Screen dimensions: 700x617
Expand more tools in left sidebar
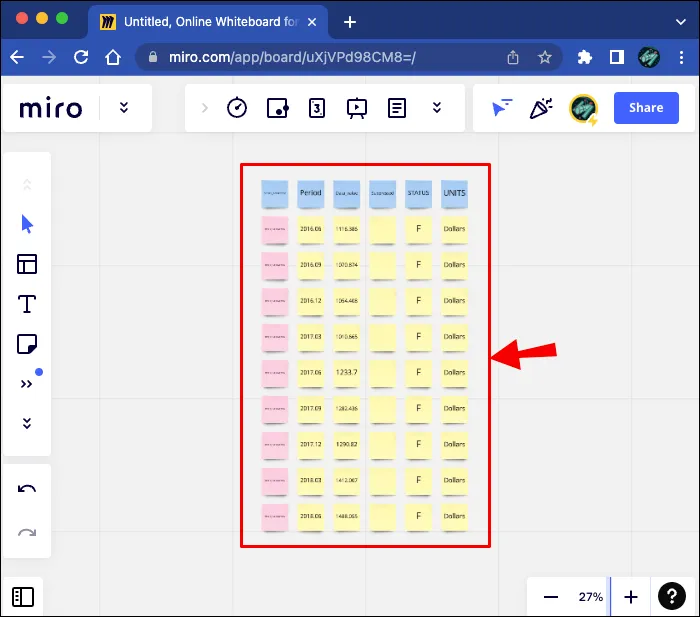(x=27, y=423)
